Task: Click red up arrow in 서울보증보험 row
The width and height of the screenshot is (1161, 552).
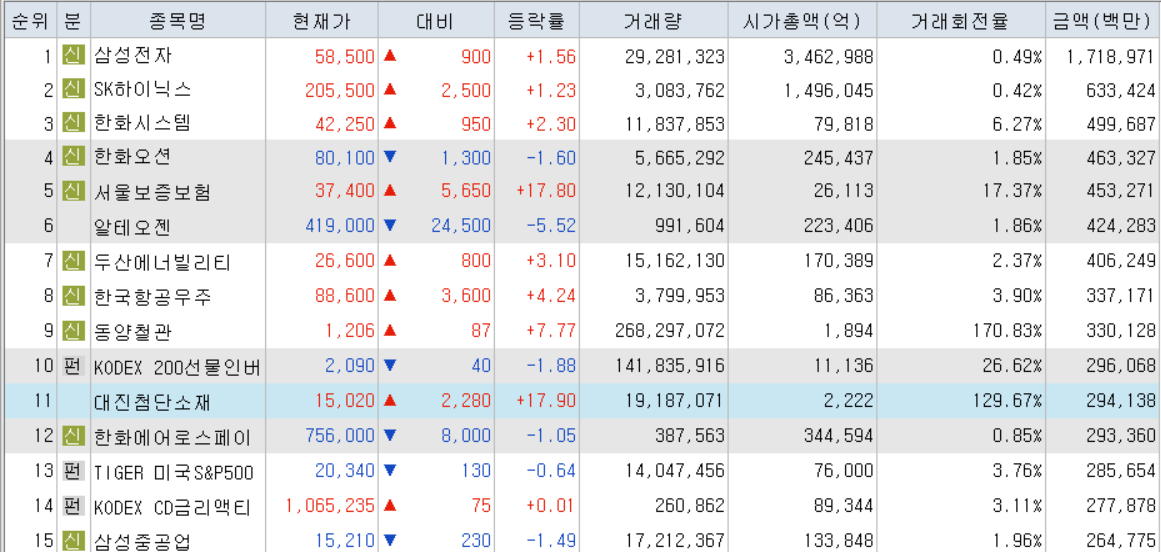Action: 390,191
